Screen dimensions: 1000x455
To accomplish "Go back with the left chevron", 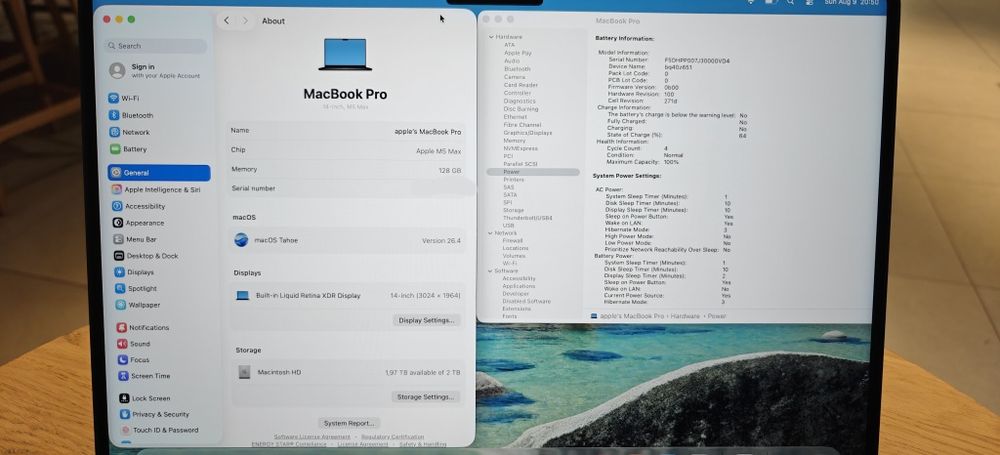I will pos(226,21).
